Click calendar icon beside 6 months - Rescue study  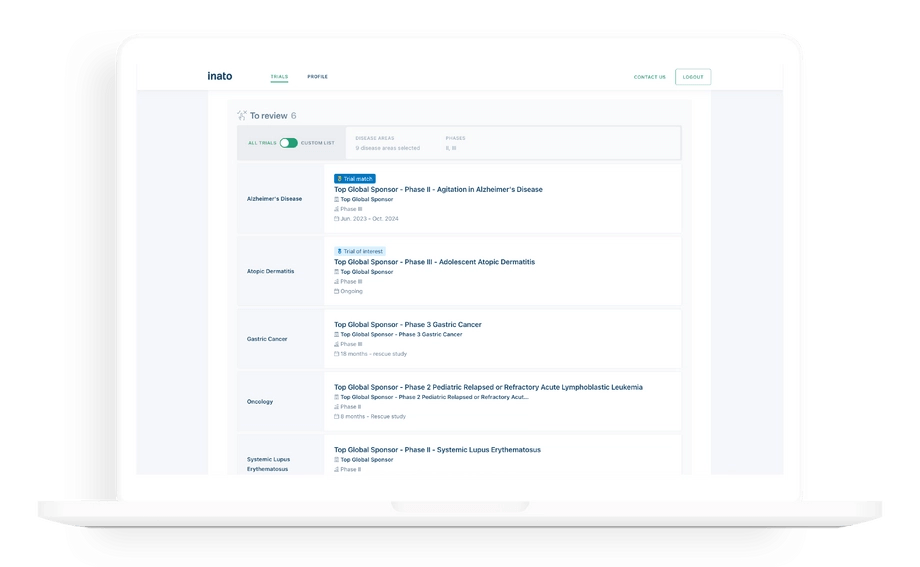337,417
